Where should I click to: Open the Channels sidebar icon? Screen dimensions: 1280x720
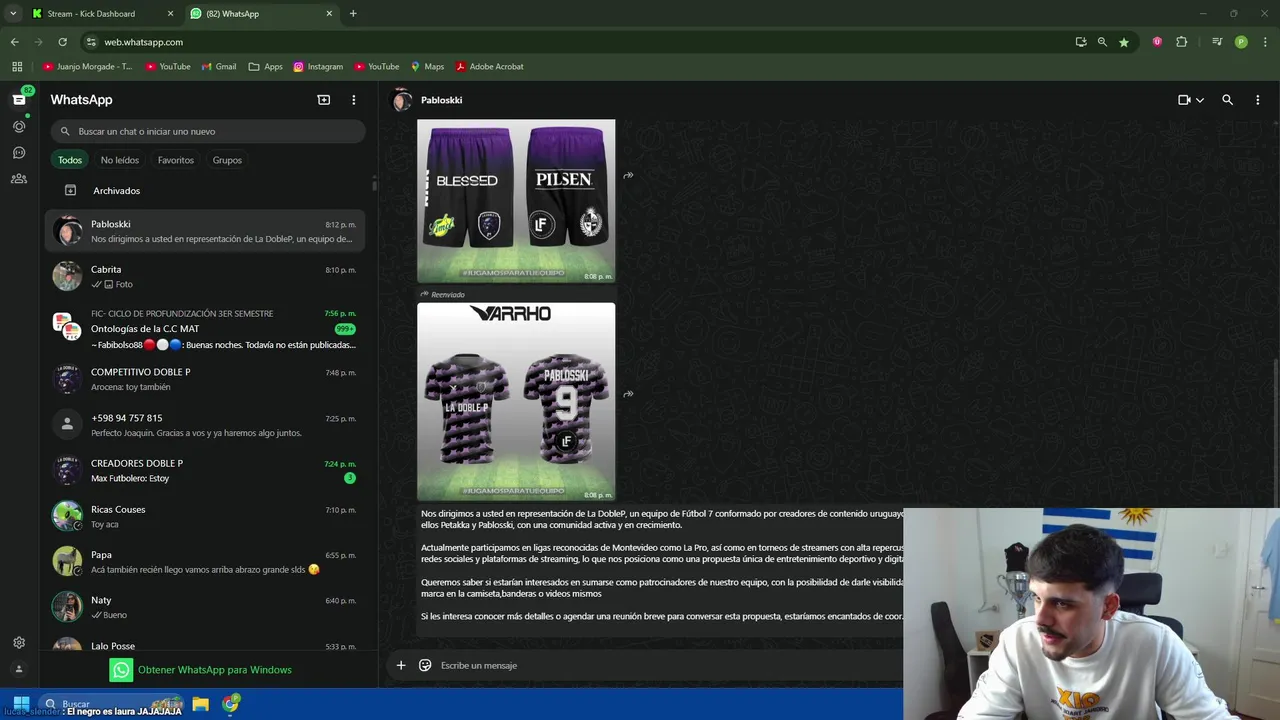[19, 153]
